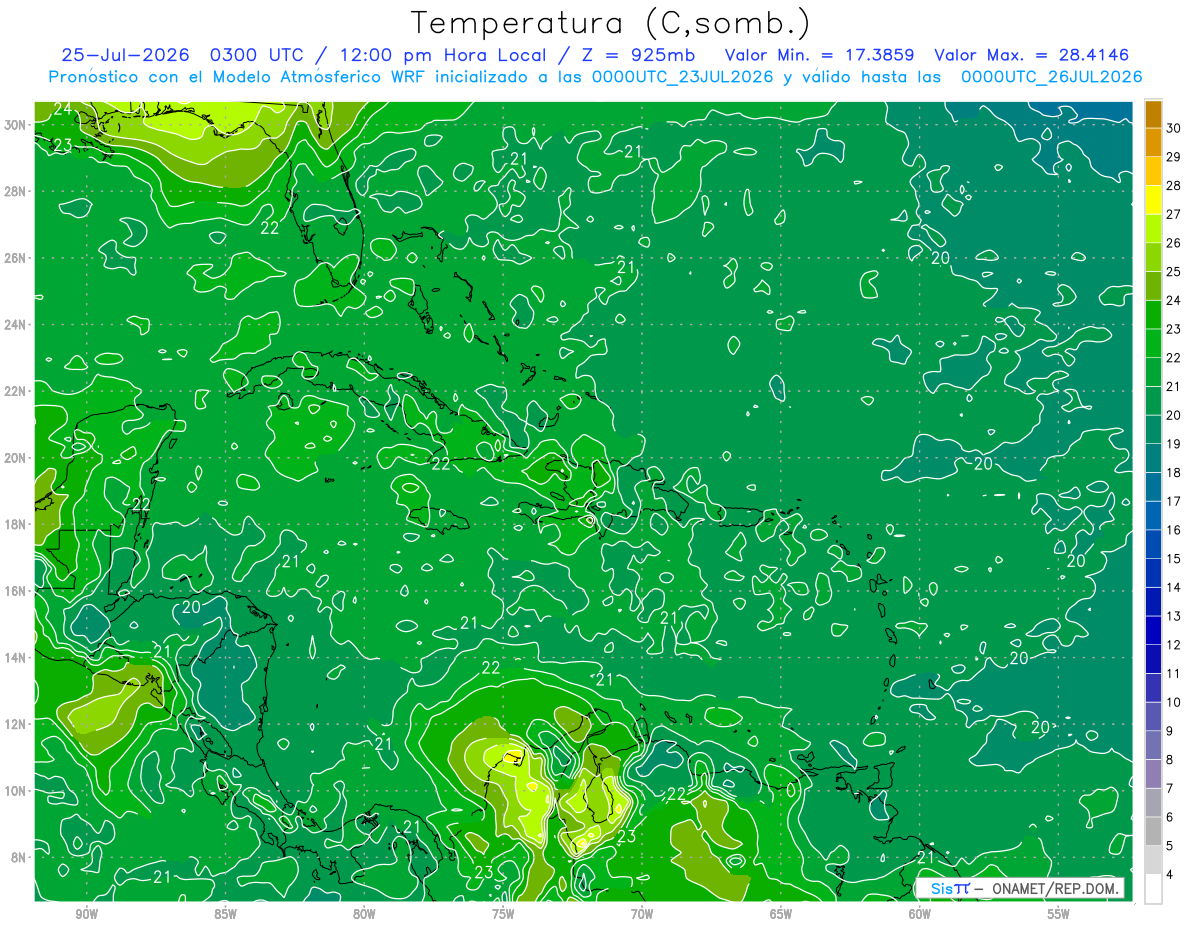Click the title Temperatura (C,somb.)
Image resolution: width=1200 pixels, height=927 pixels.
pos(610,22)
